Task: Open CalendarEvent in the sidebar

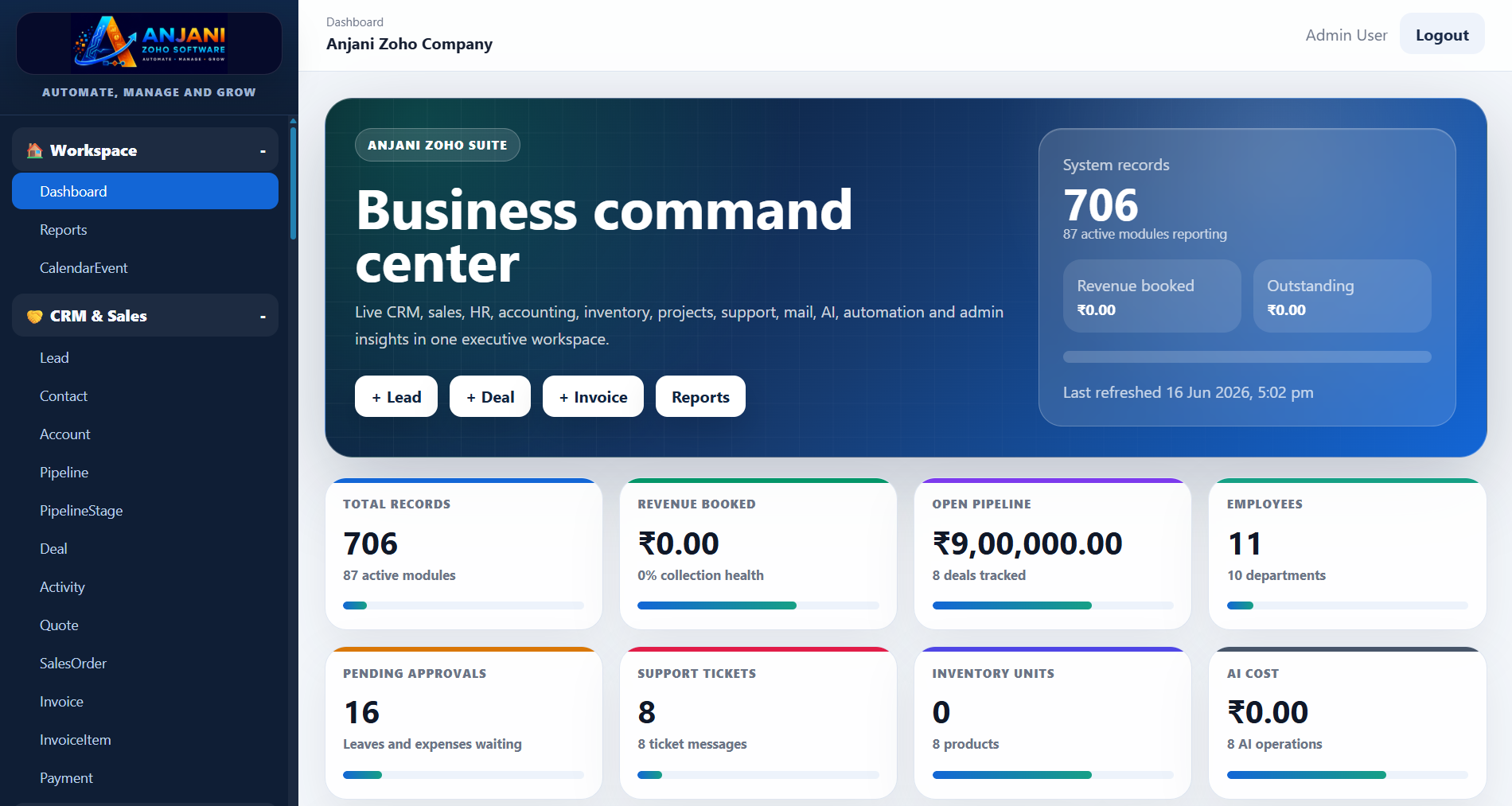Action: click(145, 268)
